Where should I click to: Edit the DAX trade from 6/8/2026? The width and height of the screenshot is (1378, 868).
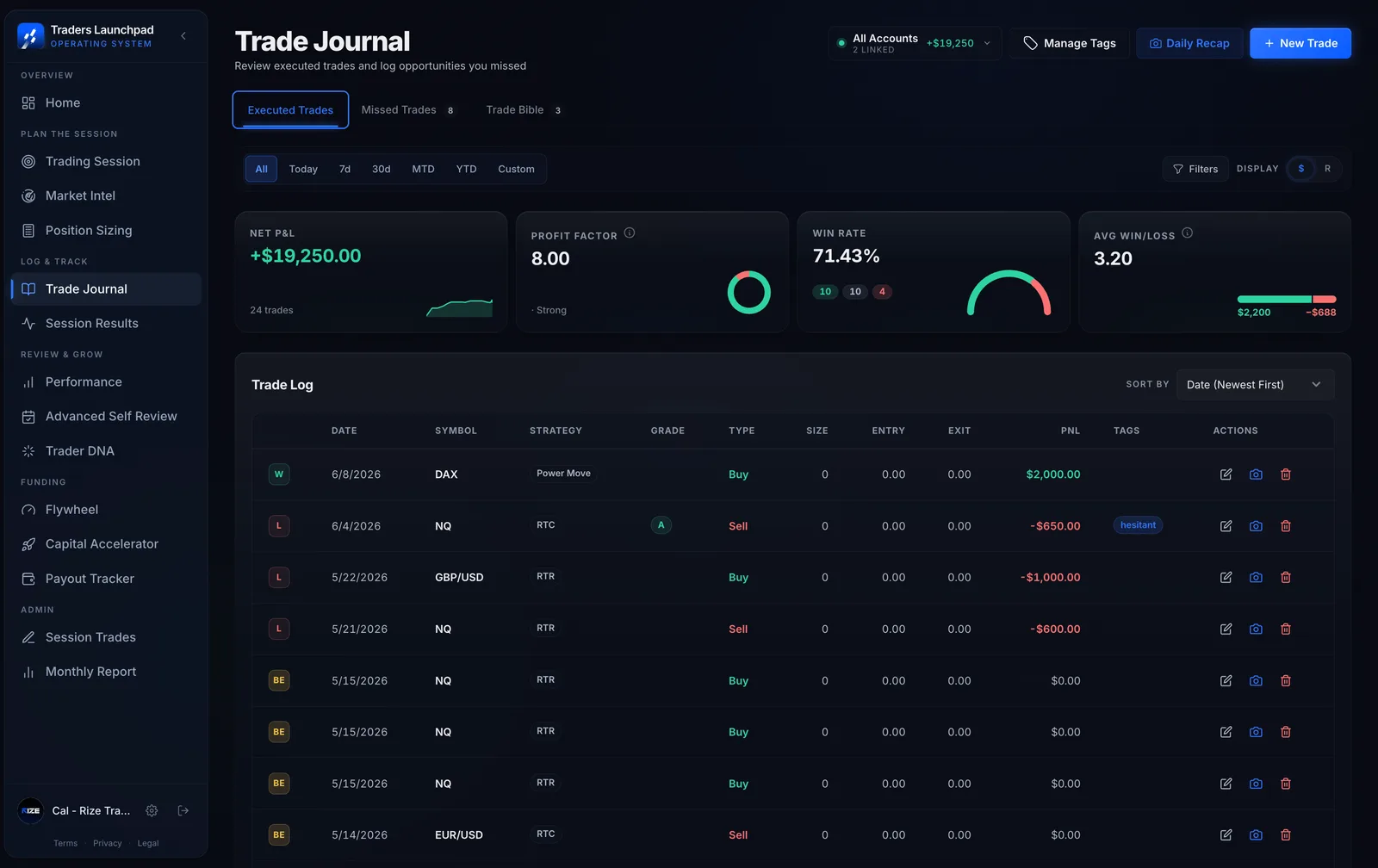[1226, 474]
